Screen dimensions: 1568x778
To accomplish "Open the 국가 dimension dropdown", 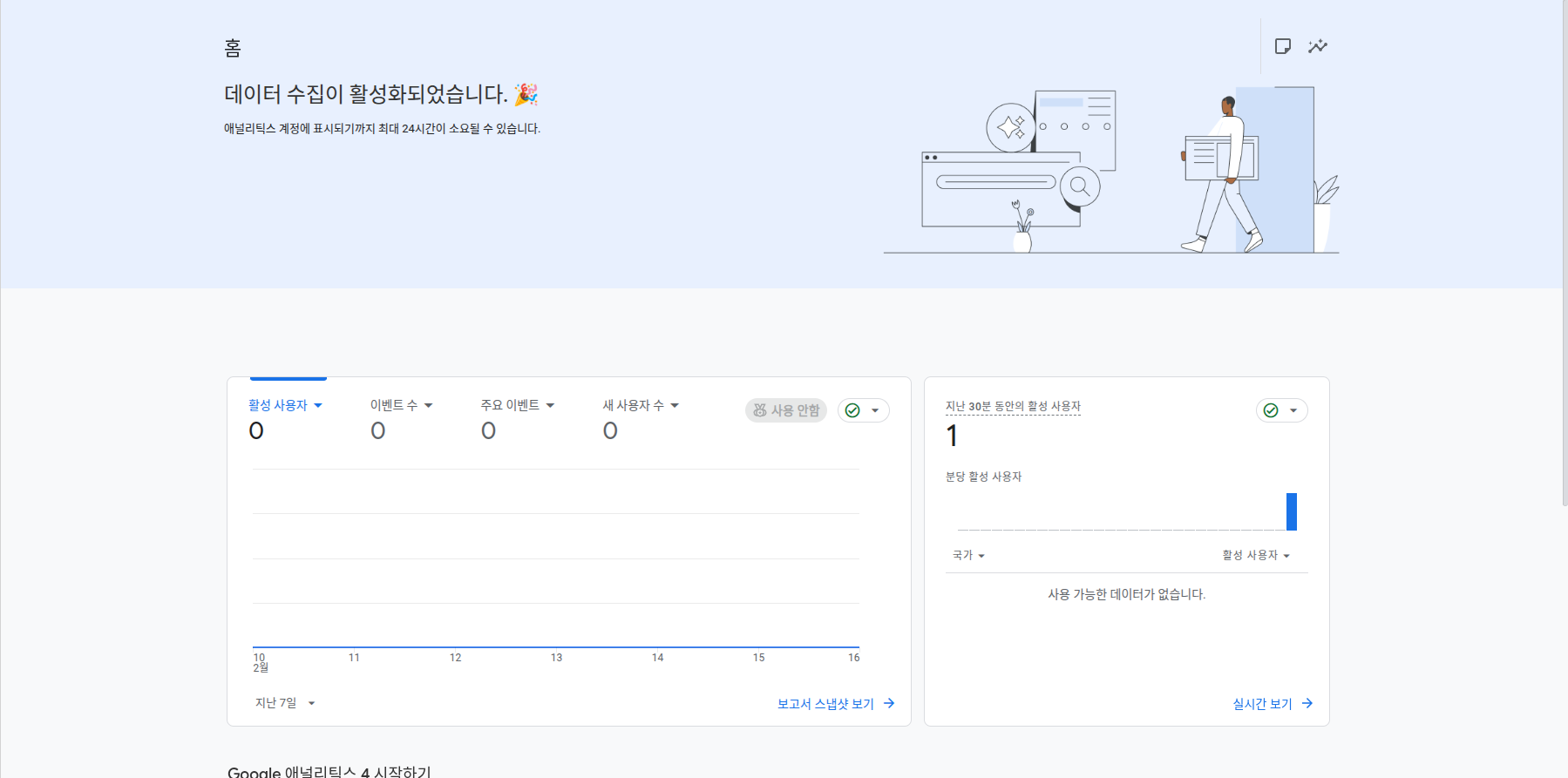I will (968, 555).
